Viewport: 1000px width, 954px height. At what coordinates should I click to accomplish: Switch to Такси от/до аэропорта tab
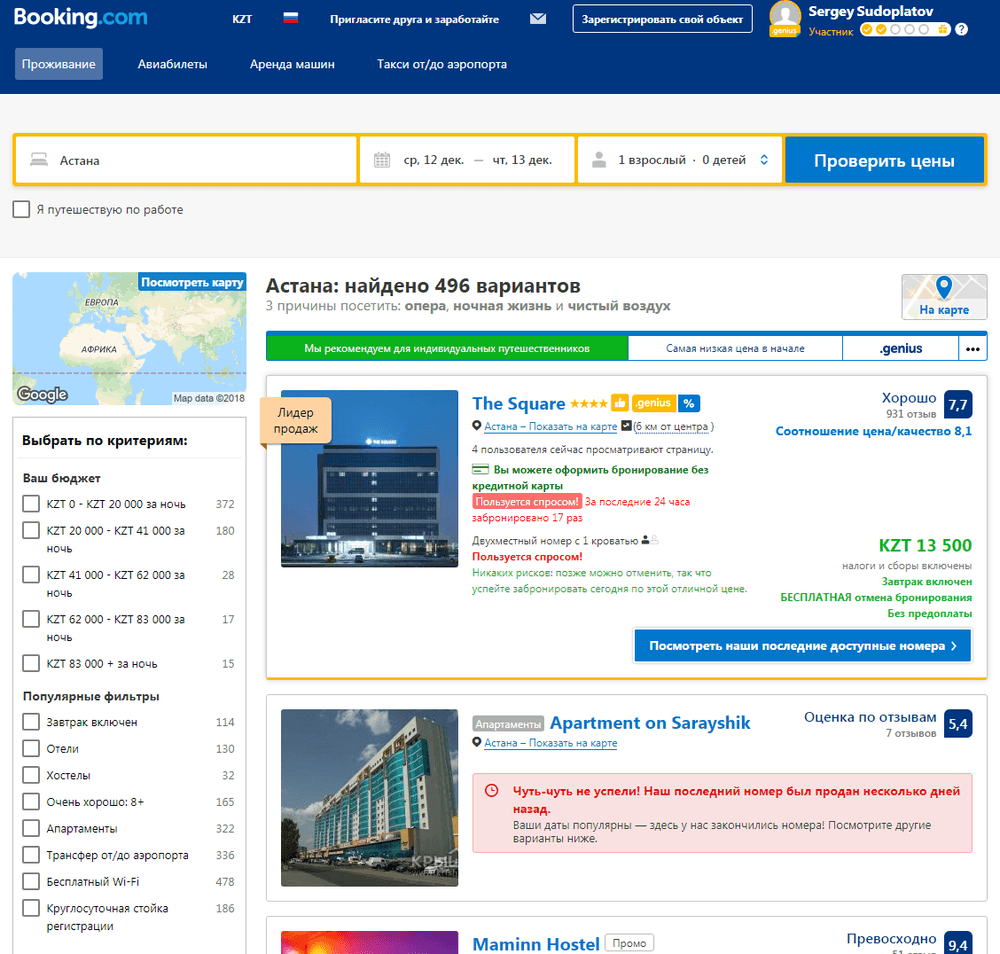point(442,64)
